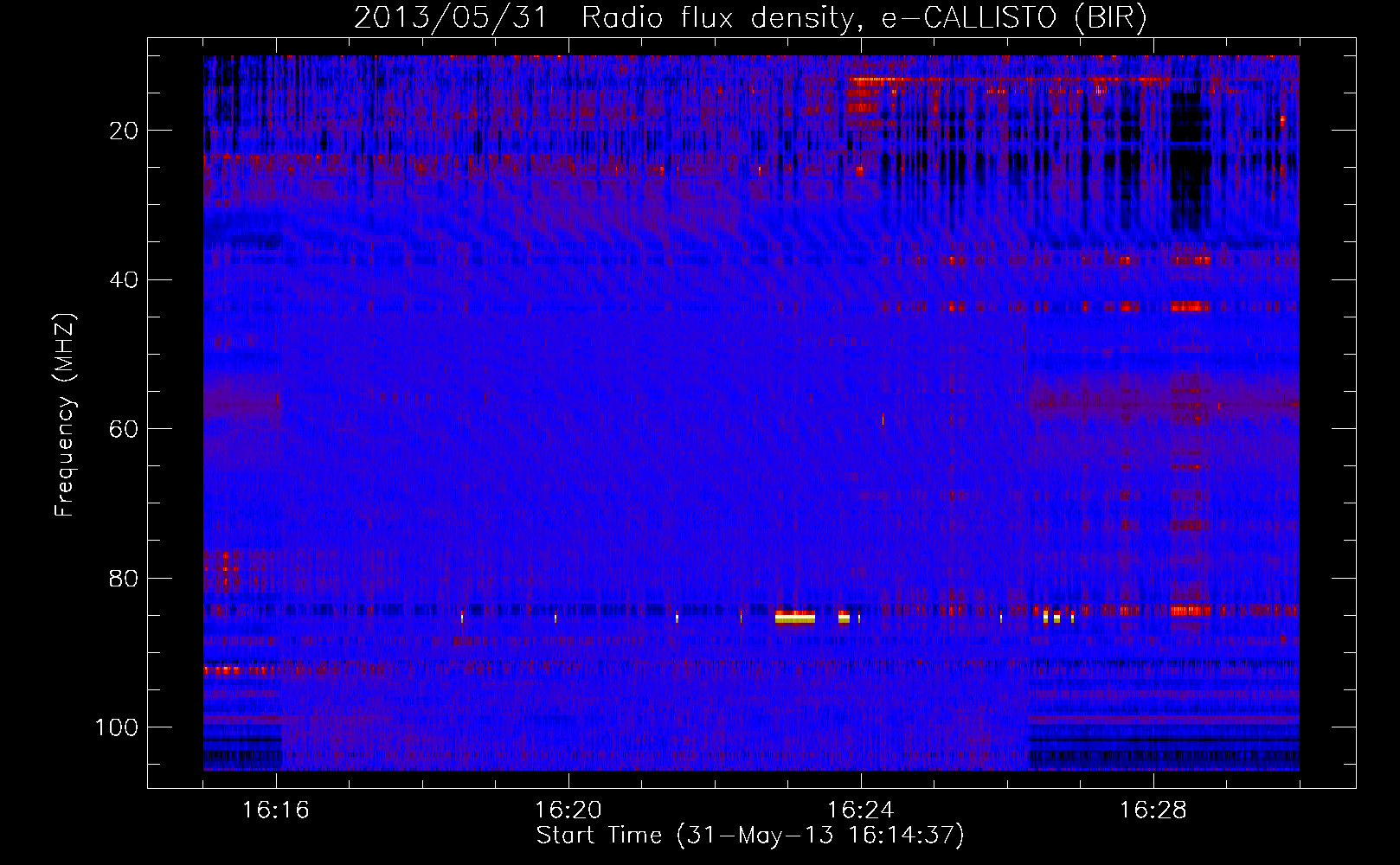Click the '20' frequency tick label
This screenshot has height=865, width=1400.
point(124,131)
